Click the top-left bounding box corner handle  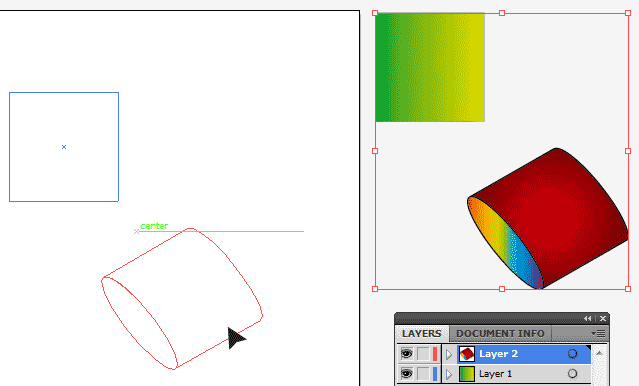375,13
